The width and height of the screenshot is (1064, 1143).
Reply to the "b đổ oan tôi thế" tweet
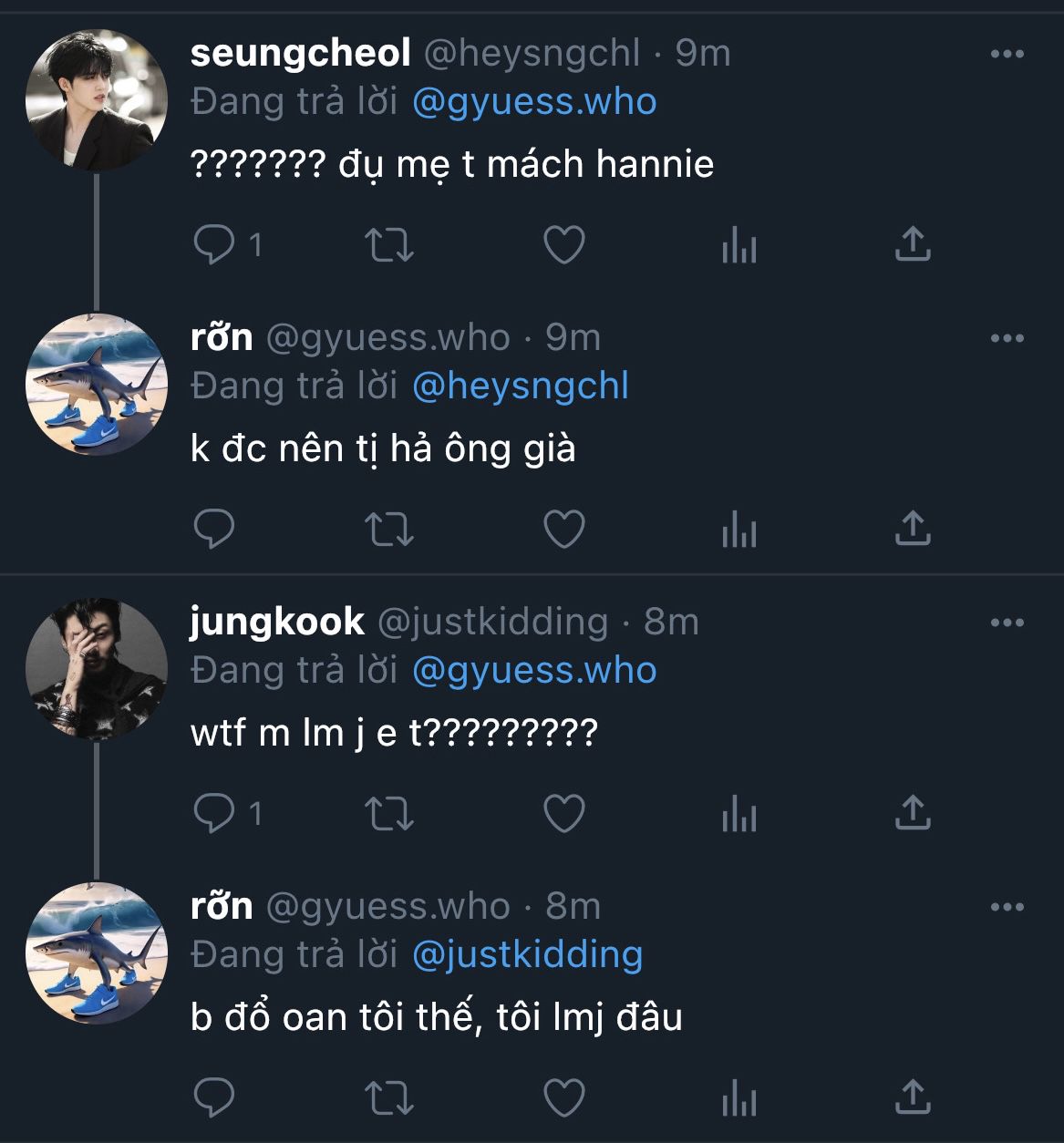pos(215,1097)
